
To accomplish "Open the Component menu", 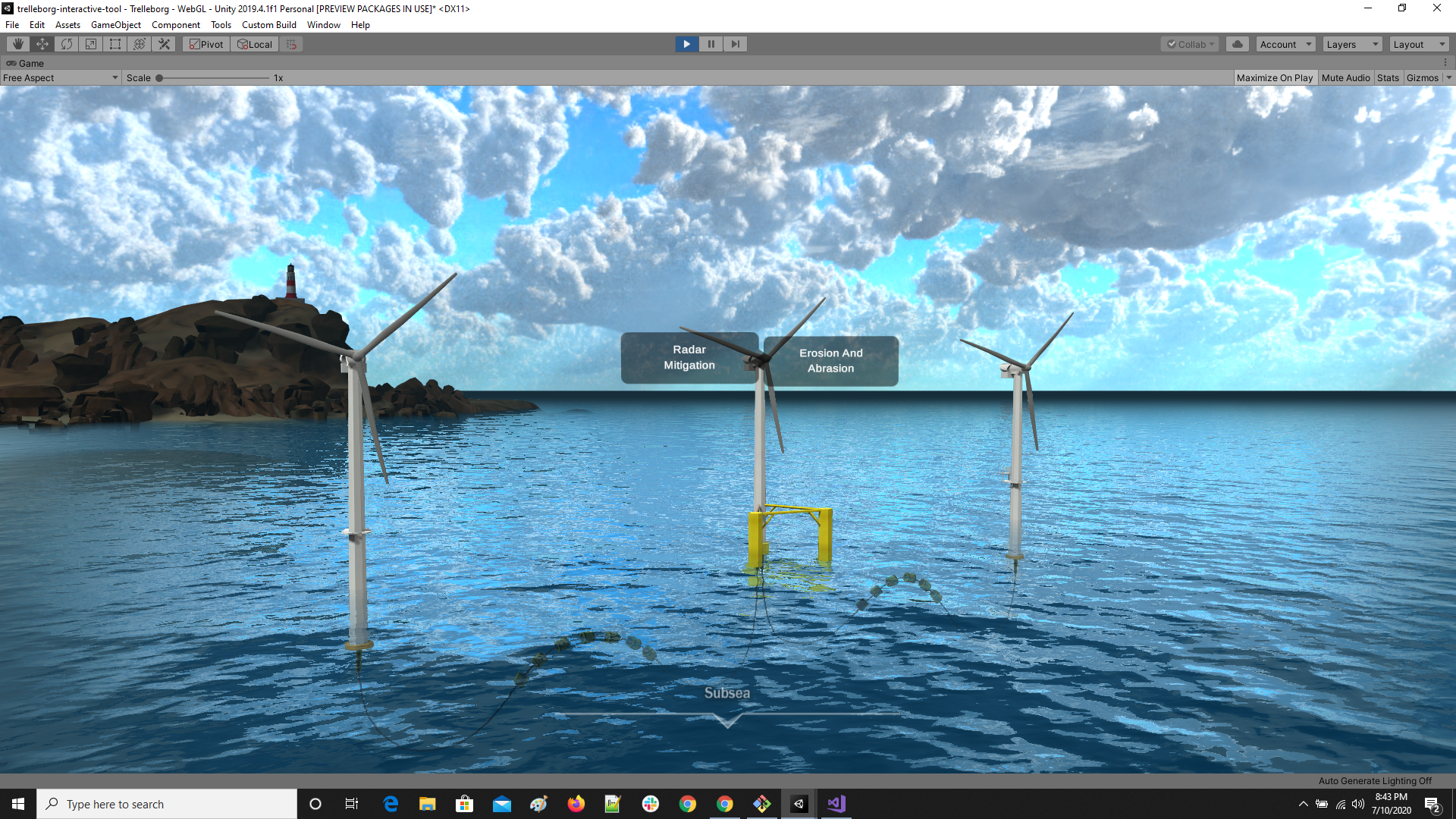I will (x=176, y=25).
